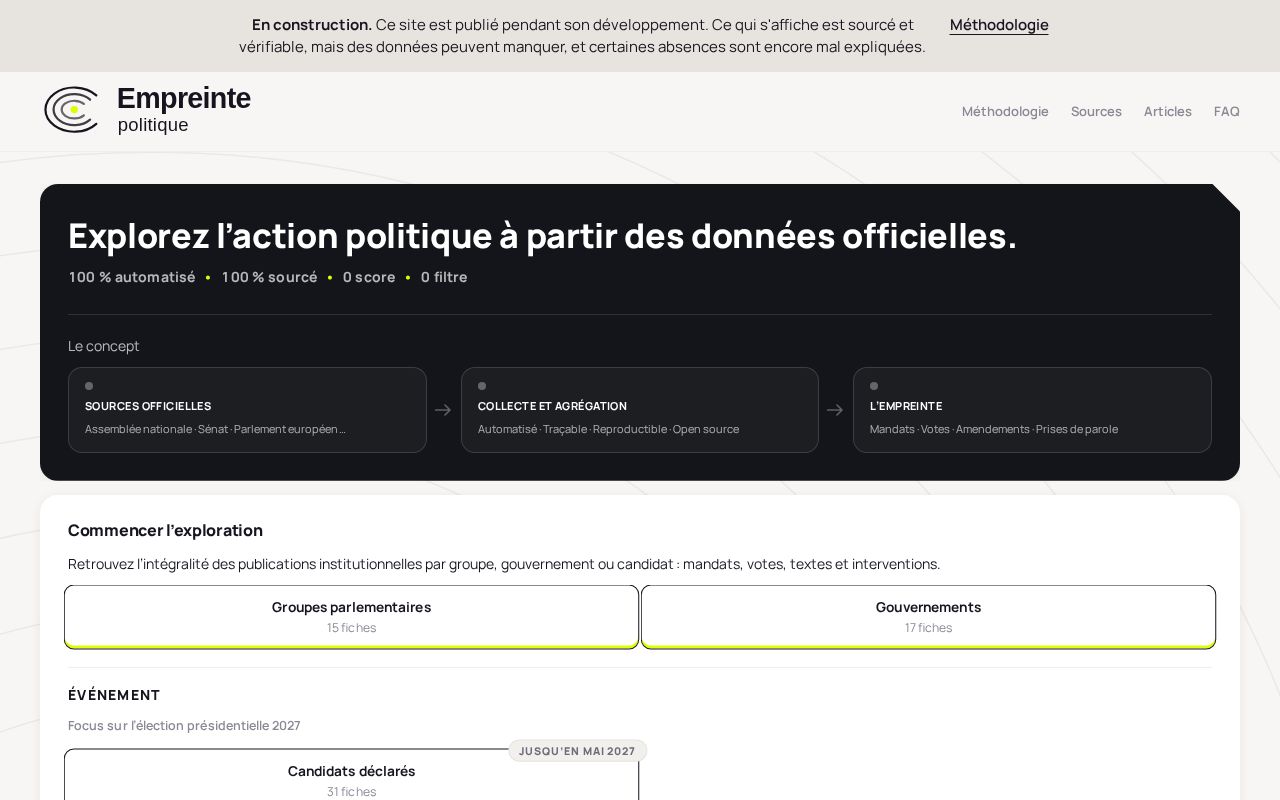Click the main headline 'Explorez l'action politique'
This screenshot has width=1280, height=800.
(542, 236)
